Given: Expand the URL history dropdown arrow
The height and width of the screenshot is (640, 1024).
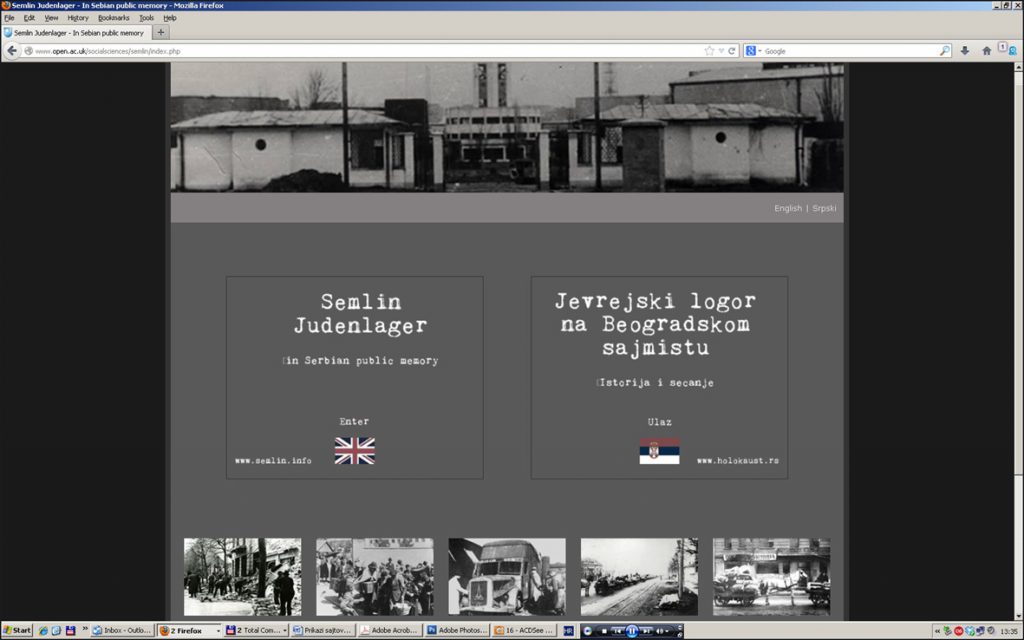Looking at the screenshot, I should (721, 51).
